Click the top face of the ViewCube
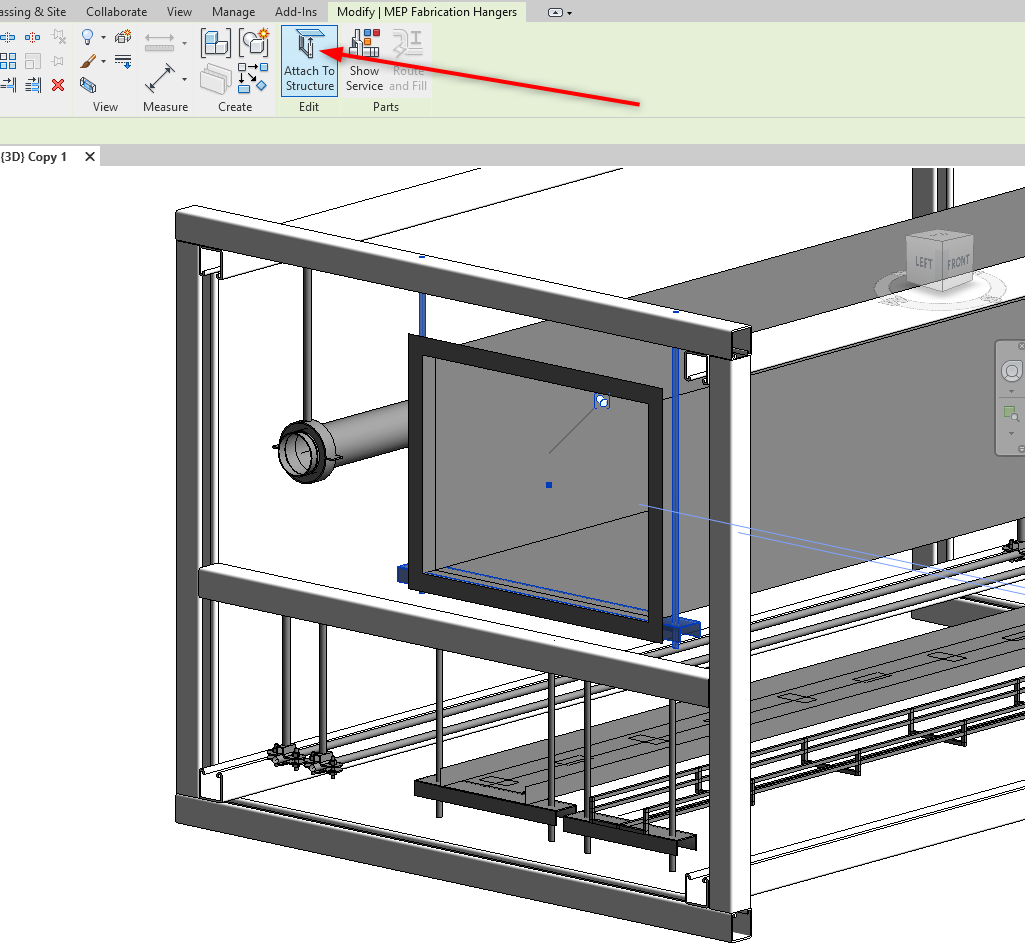Image resolution: width=1025 pixels, height=945 pixels. [940, 235]
